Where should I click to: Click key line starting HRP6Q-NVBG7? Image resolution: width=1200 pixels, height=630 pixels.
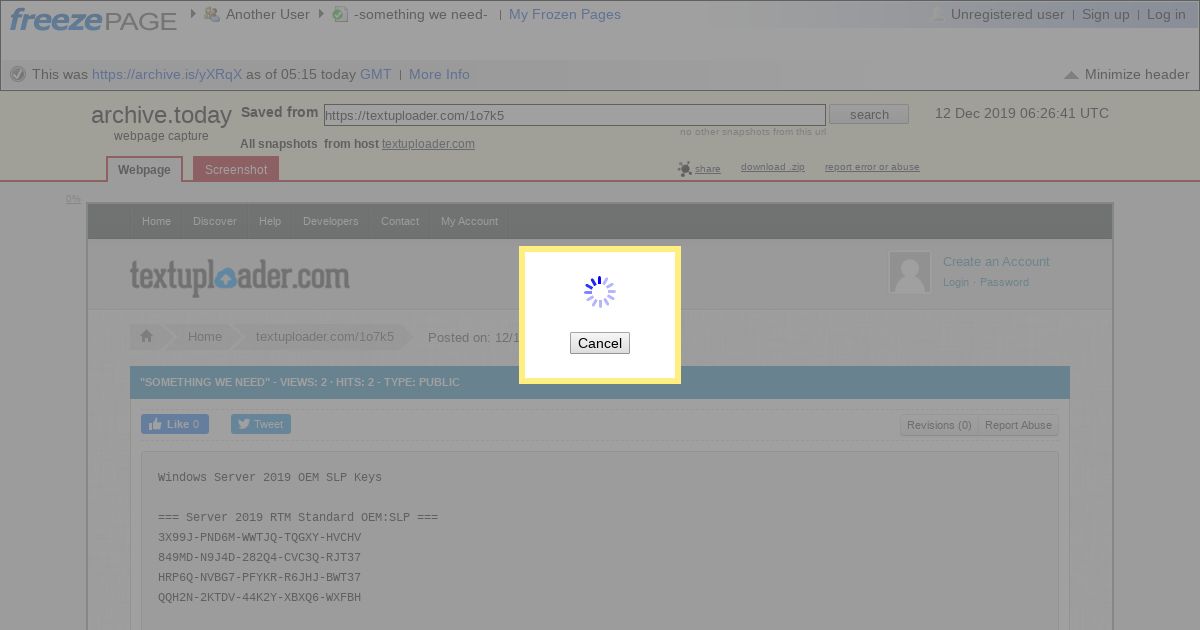(259, 578)
